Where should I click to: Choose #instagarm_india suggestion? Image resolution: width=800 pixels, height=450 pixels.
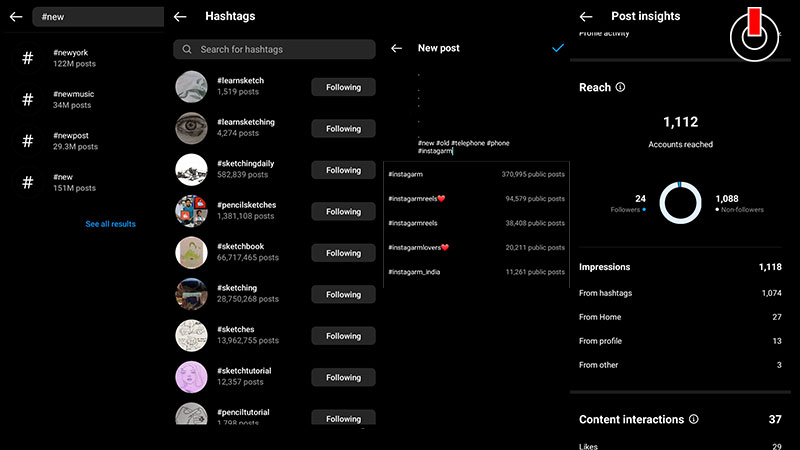[x=477, y=272]
